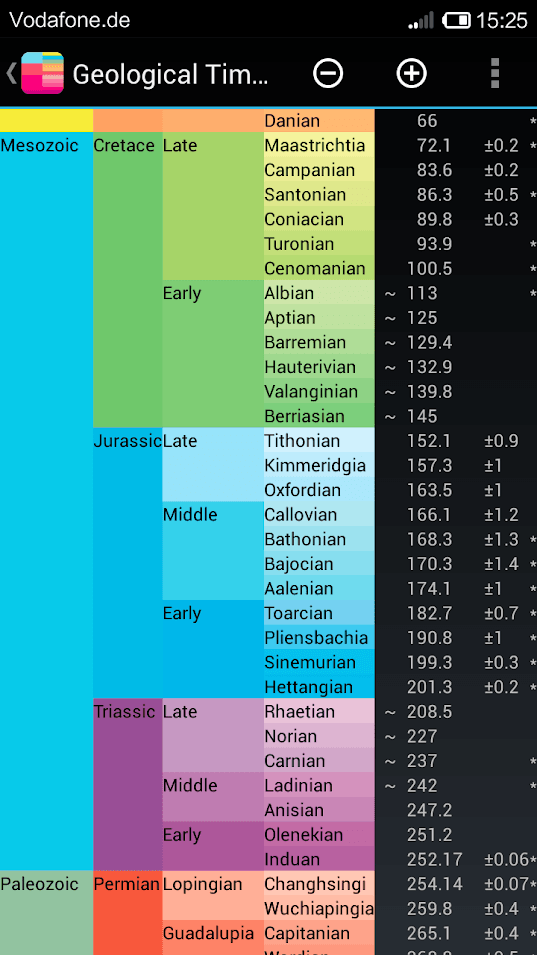Image resolution: width=537 pixels, height=955 pixels.
Task: Tap the Sinemurian stage
Action: pos(319,661)
